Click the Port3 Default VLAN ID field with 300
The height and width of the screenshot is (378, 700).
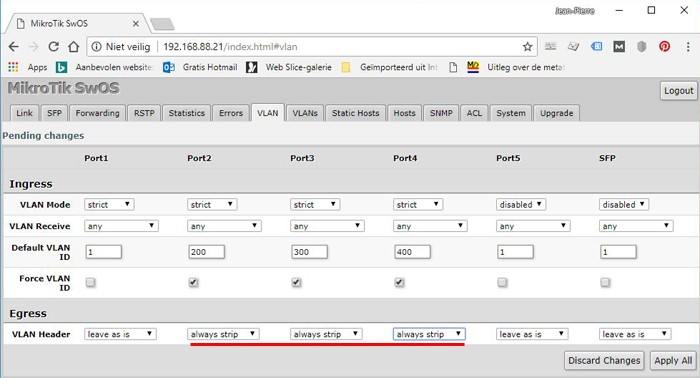[309, 252]
